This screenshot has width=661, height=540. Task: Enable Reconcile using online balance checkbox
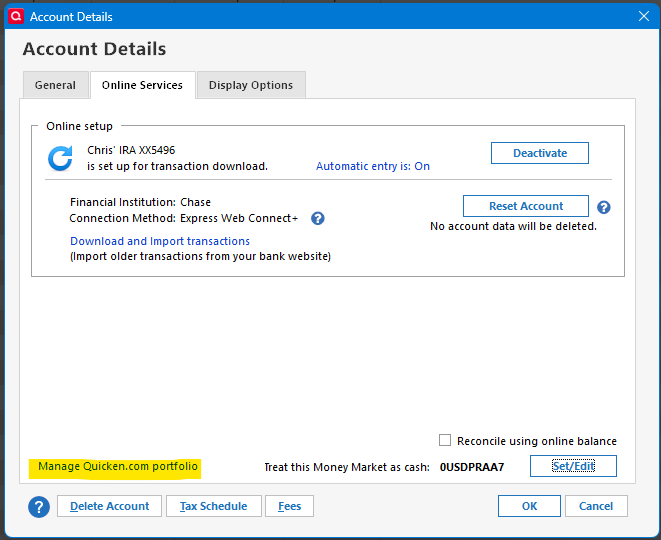point(445,440)
